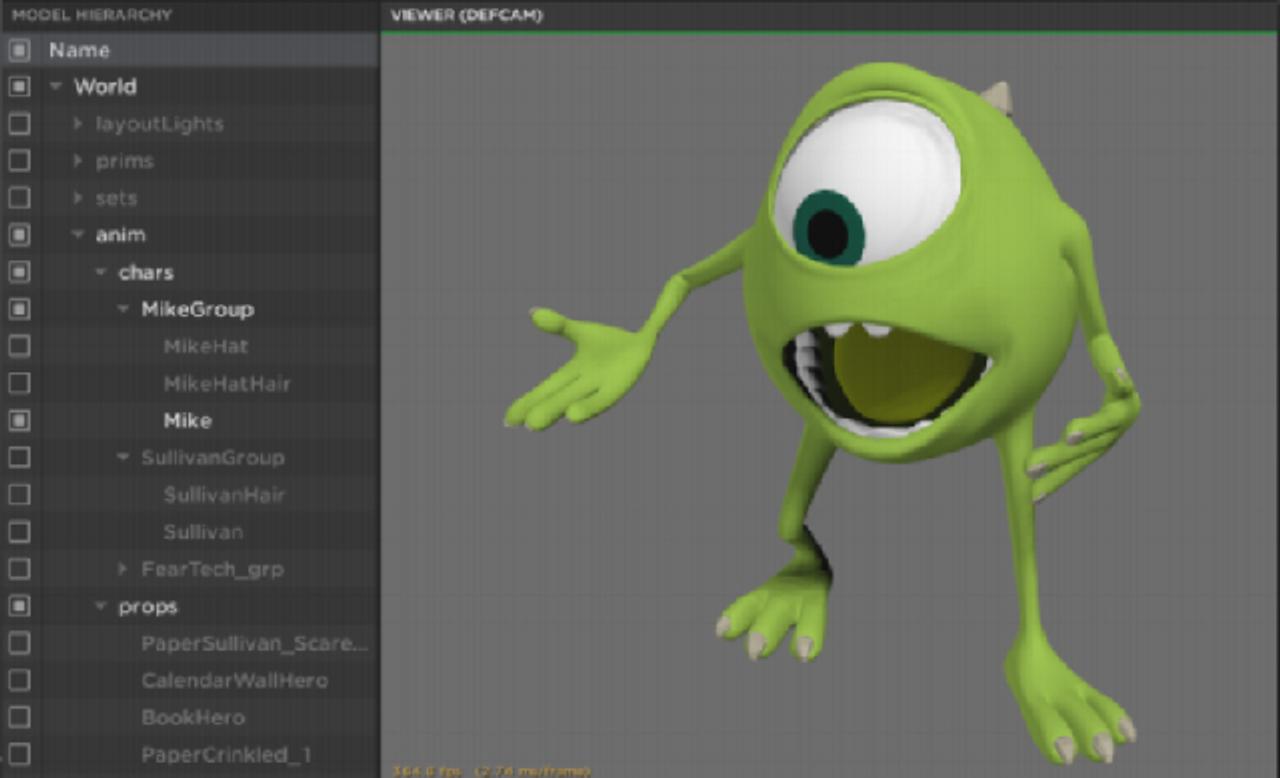Screen dimensions: 1280x778
Task: Click the Model Hierarchy panel title
Action: (92, 15)
